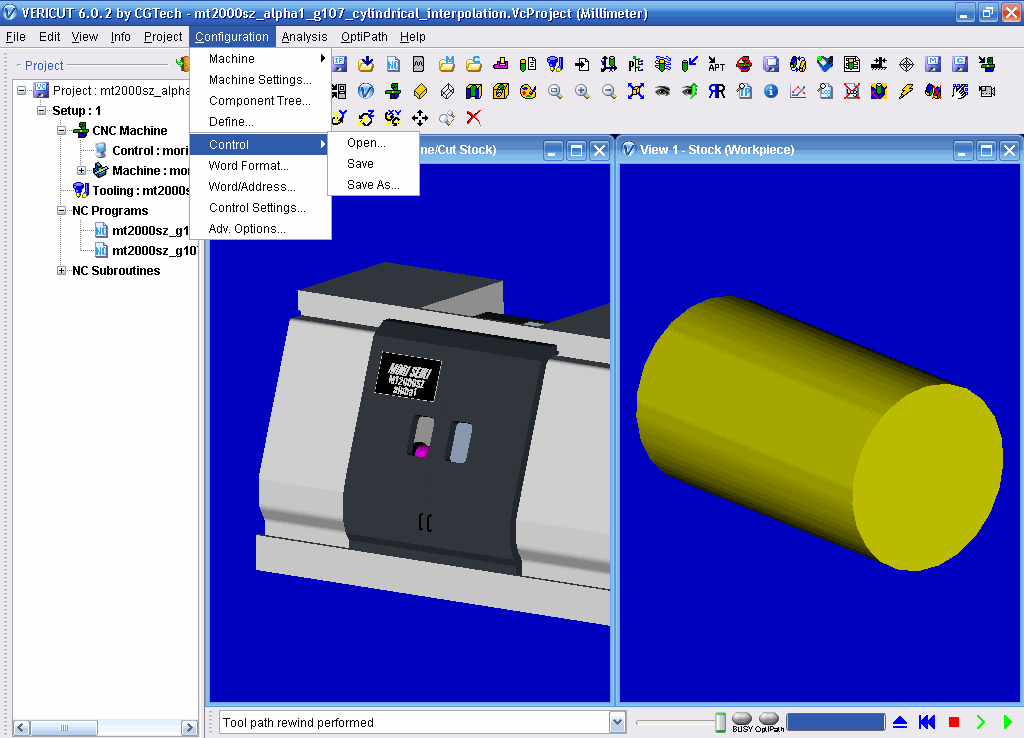
Task: Click the save control file icon
Action: pos(959,64)
